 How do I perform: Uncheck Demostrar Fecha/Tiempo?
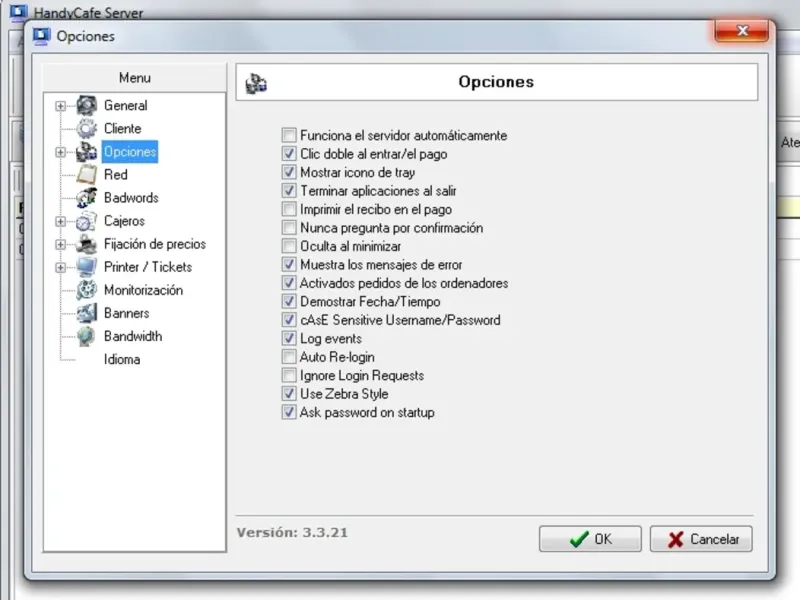(289, 301)
